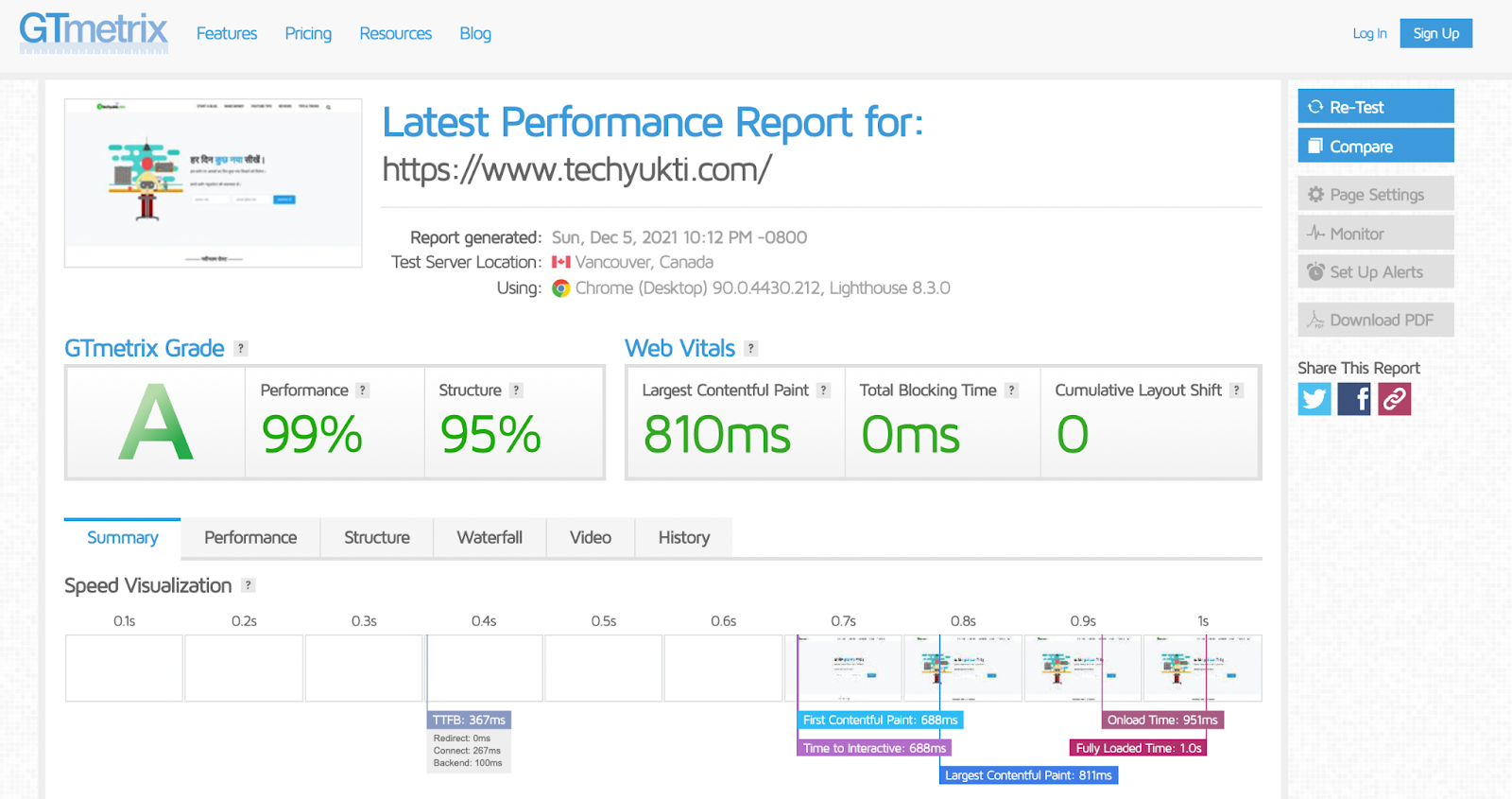Image resolution: width=1512 pixels, height=799 pixels.
Task: Open Resources in top navigation
Action: (395, 33)
